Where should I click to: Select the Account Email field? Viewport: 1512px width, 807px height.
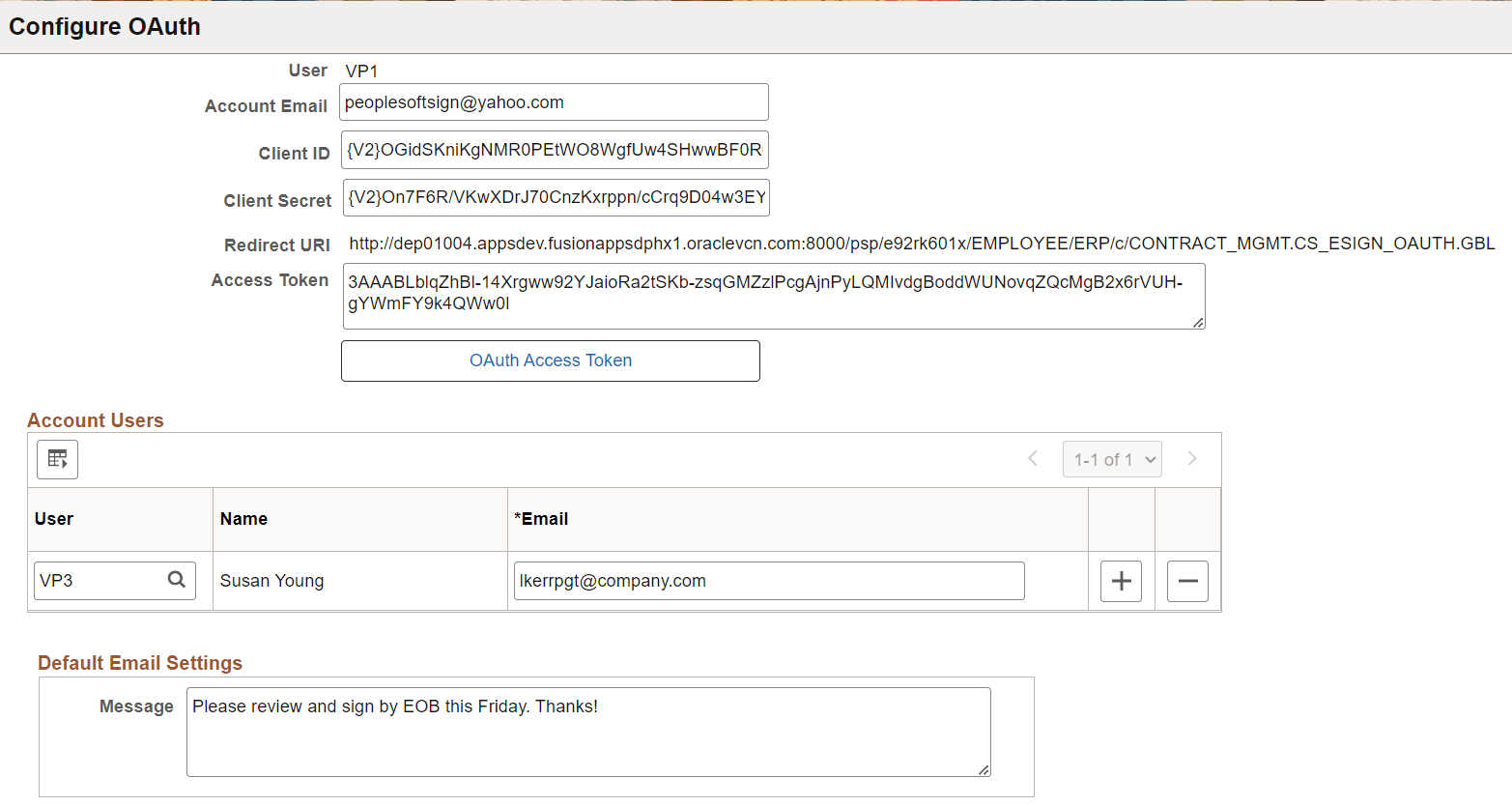pyautogui.click(x=554, y=101)
